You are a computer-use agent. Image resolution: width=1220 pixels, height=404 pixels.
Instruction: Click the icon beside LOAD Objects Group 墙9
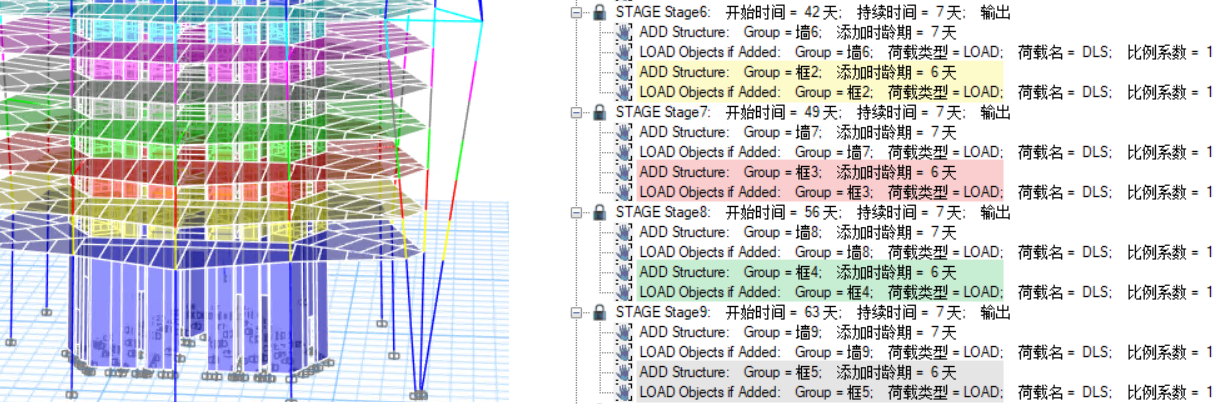tap(624, 352)
